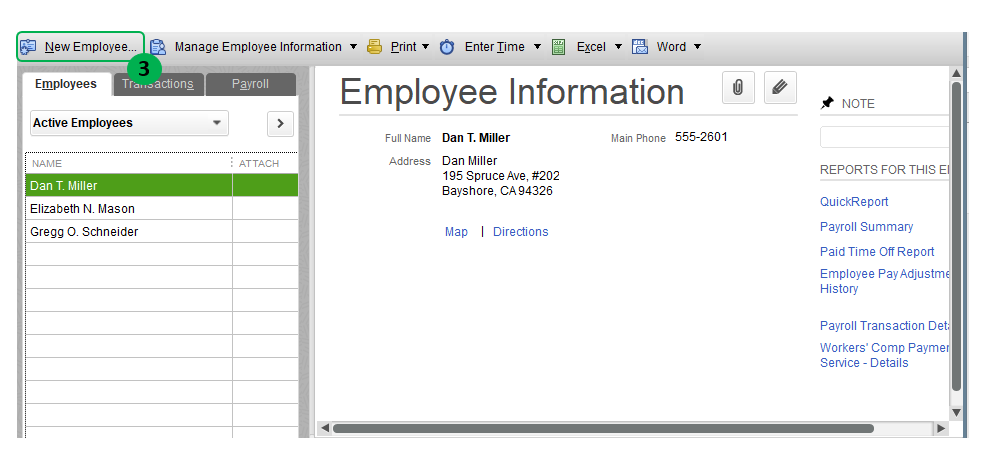This screenshot has width=989, height=474.
Task: Click the scroll right arrow button
Action: [x=941, y=429]
